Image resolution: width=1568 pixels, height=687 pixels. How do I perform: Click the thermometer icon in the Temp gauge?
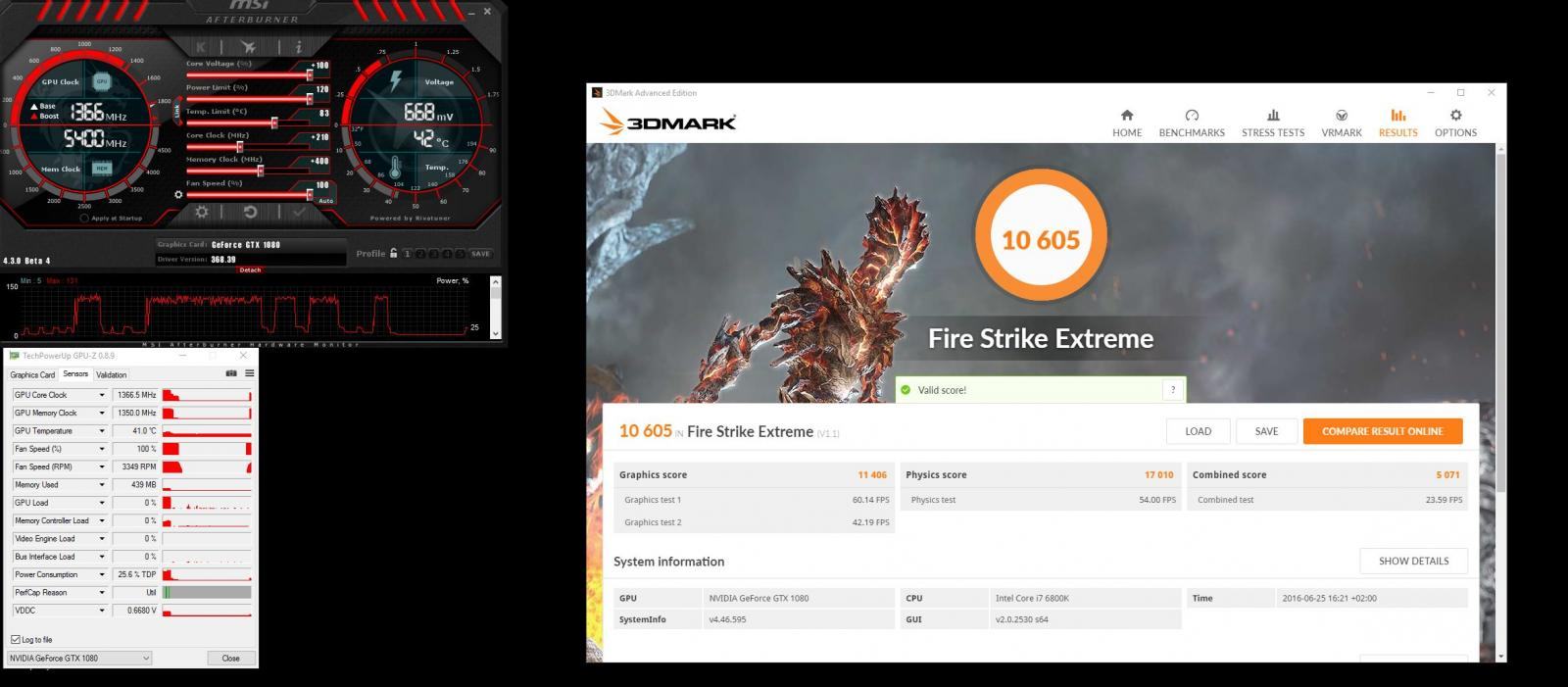point(396,168)
